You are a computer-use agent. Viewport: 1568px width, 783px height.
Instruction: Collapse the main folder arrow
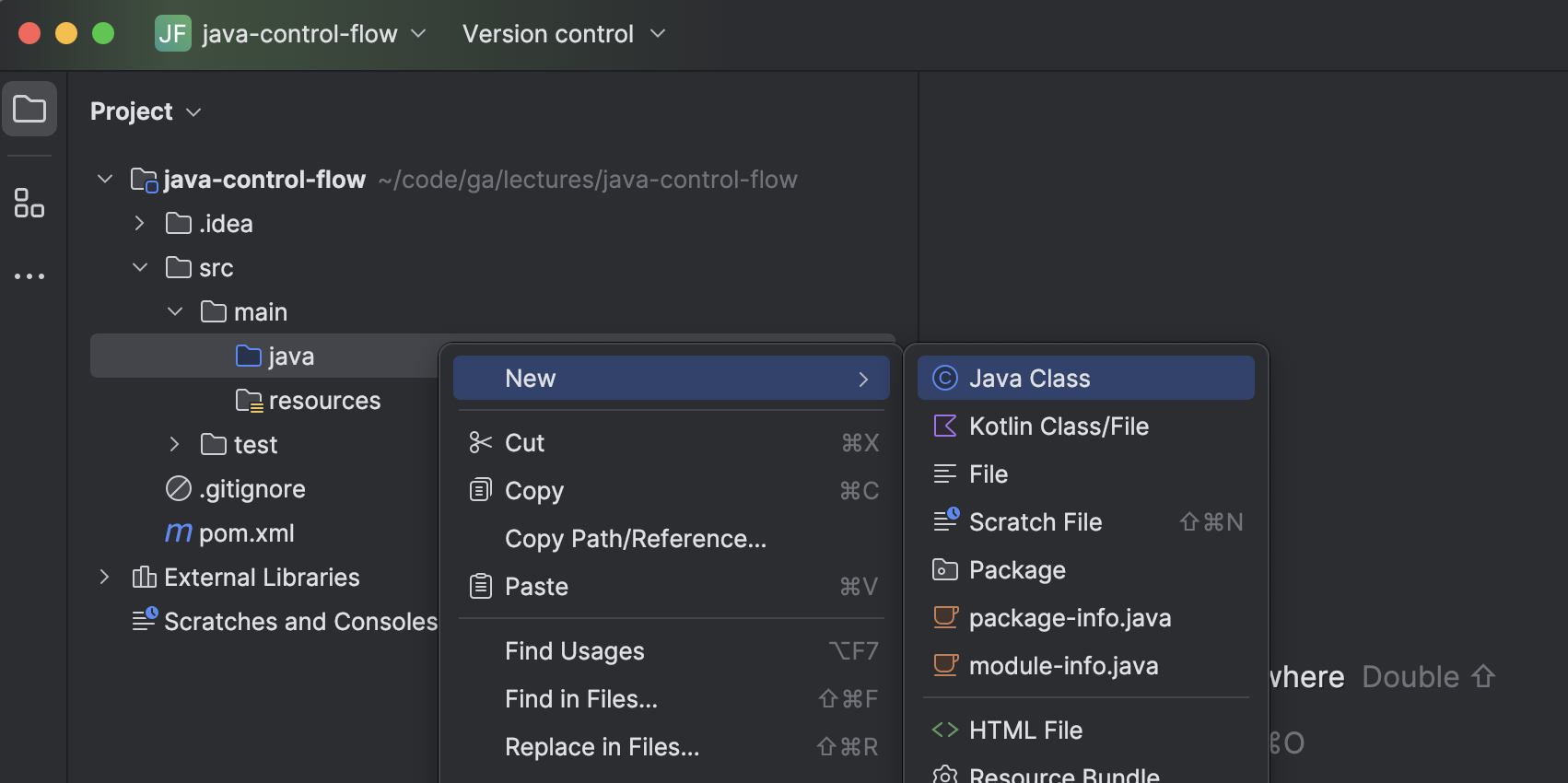pyautogui.click(x=175, y=311)
